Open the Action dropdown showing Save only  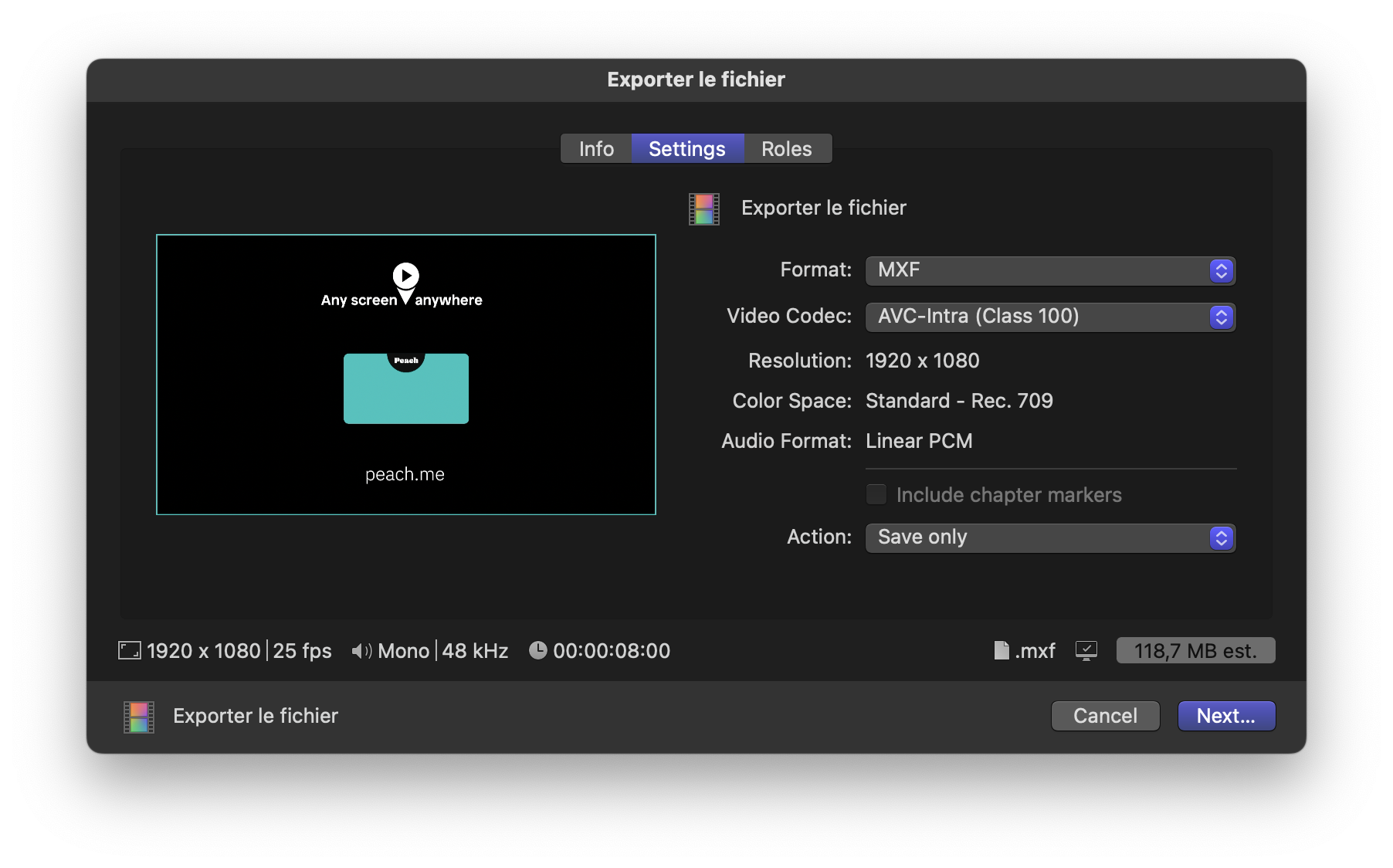(1050, 537)
